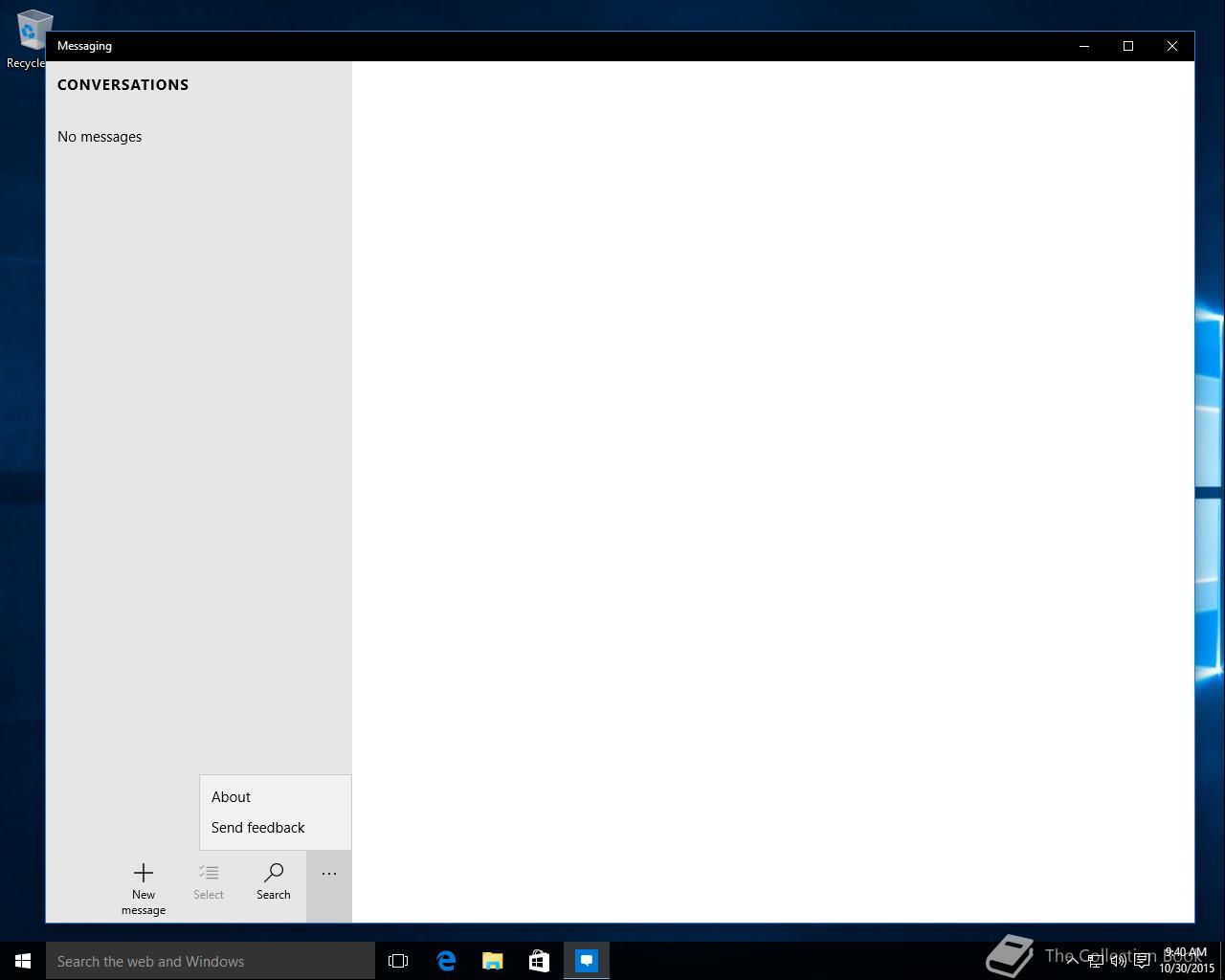Open the volume control in system tray
Viewport: 1225px width, 980px height.
tap(1118, 961)
